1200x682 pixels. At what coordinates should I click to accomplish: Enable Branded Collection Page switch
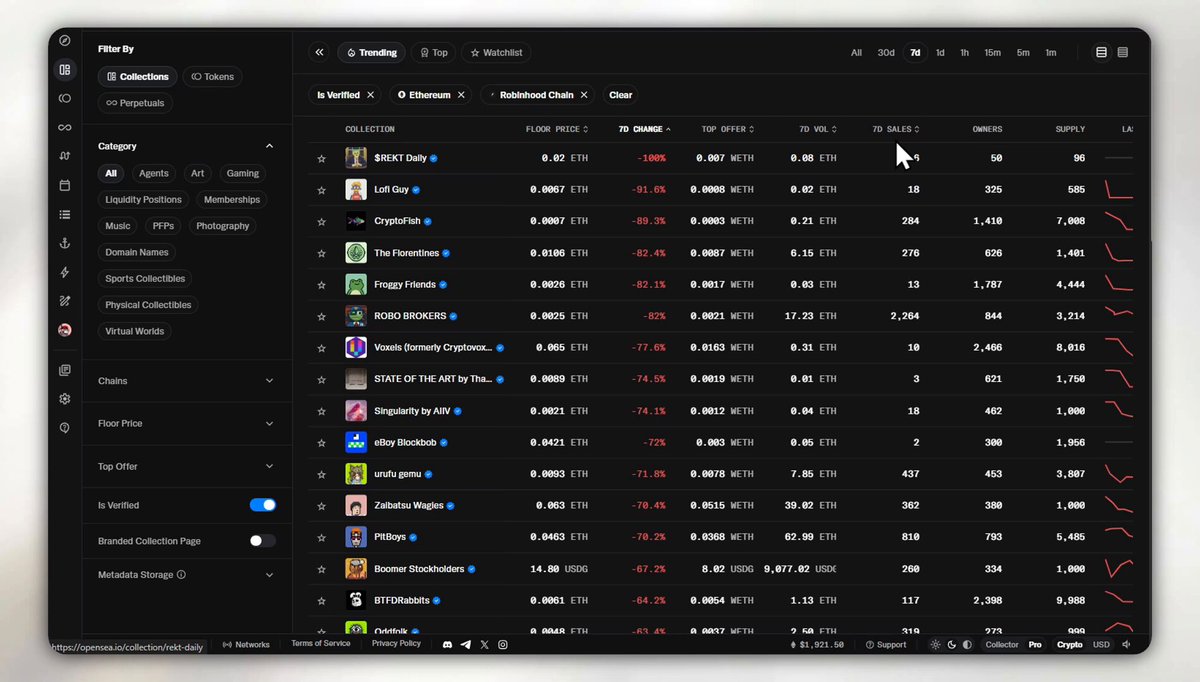point(263,540)
